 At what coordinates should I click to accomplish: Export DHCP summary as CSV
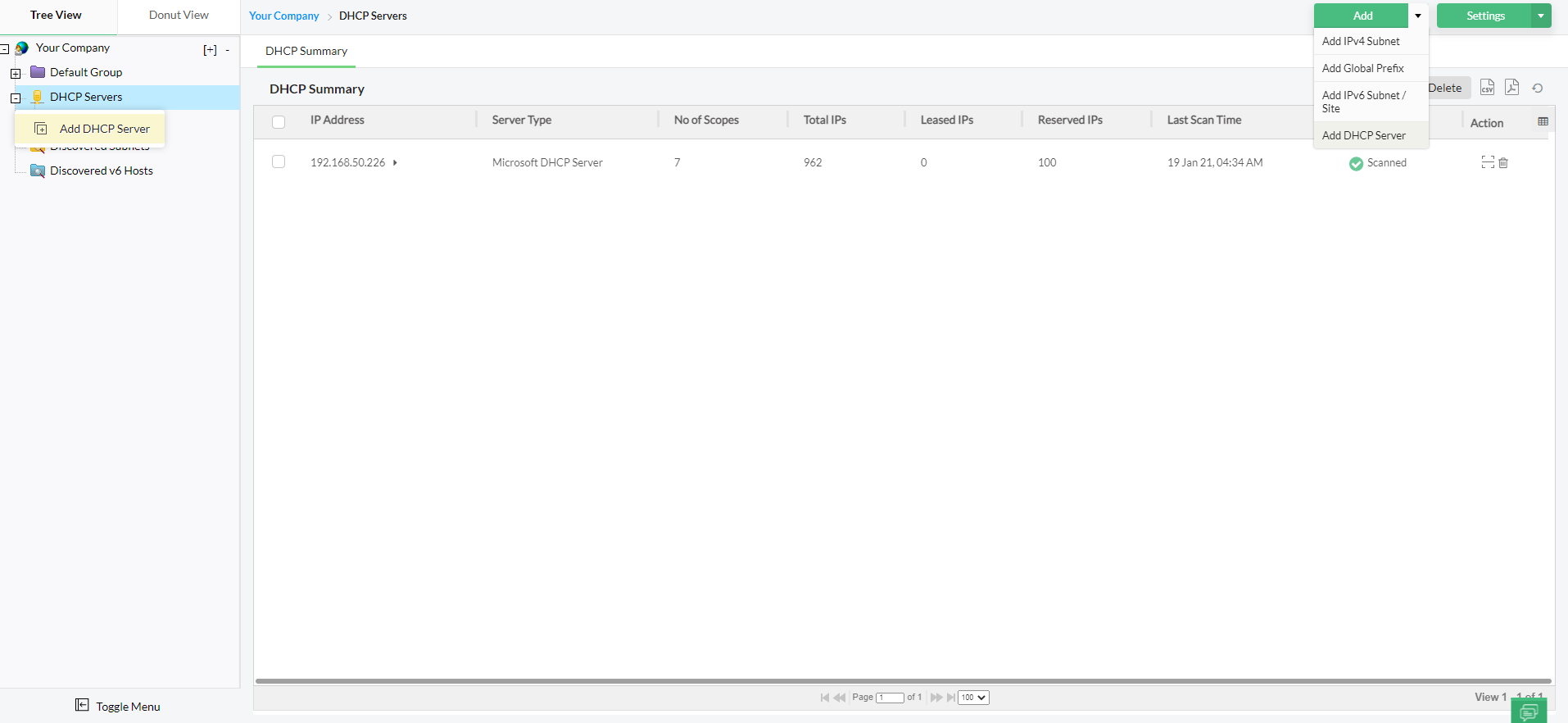pos(1487,87)
